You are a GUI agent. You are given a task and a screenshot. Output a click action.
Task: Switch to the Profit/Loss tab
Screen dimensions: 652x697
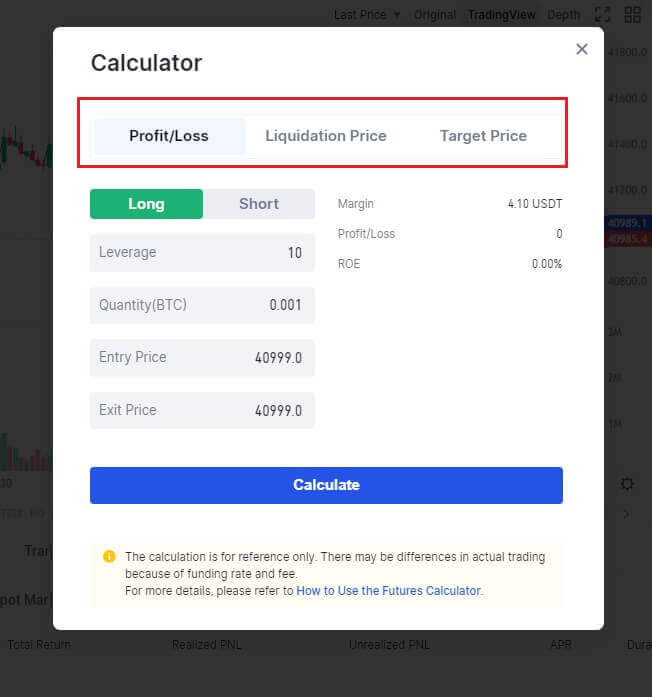coord(169,136)
